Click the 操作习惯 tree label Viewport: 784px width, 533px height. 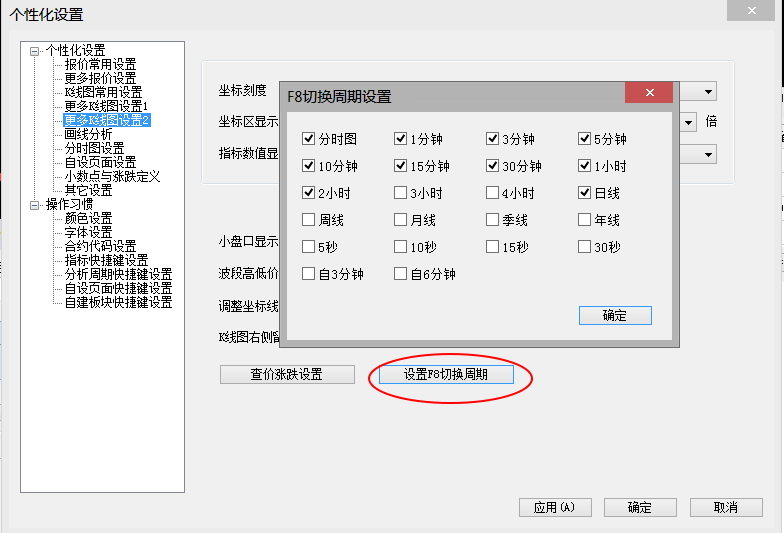[69, 204]
